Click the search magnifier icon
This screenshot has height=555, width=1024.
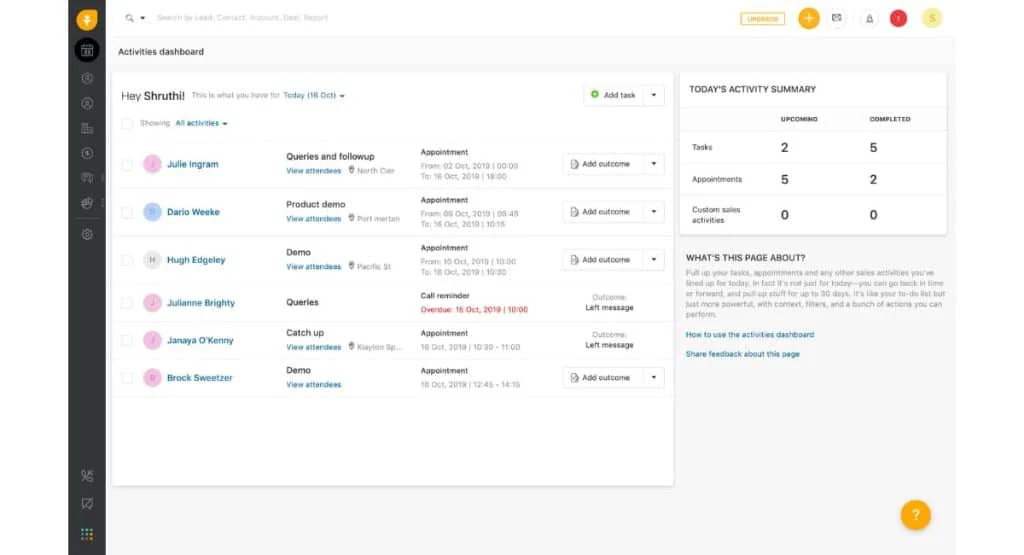[129, 18]
